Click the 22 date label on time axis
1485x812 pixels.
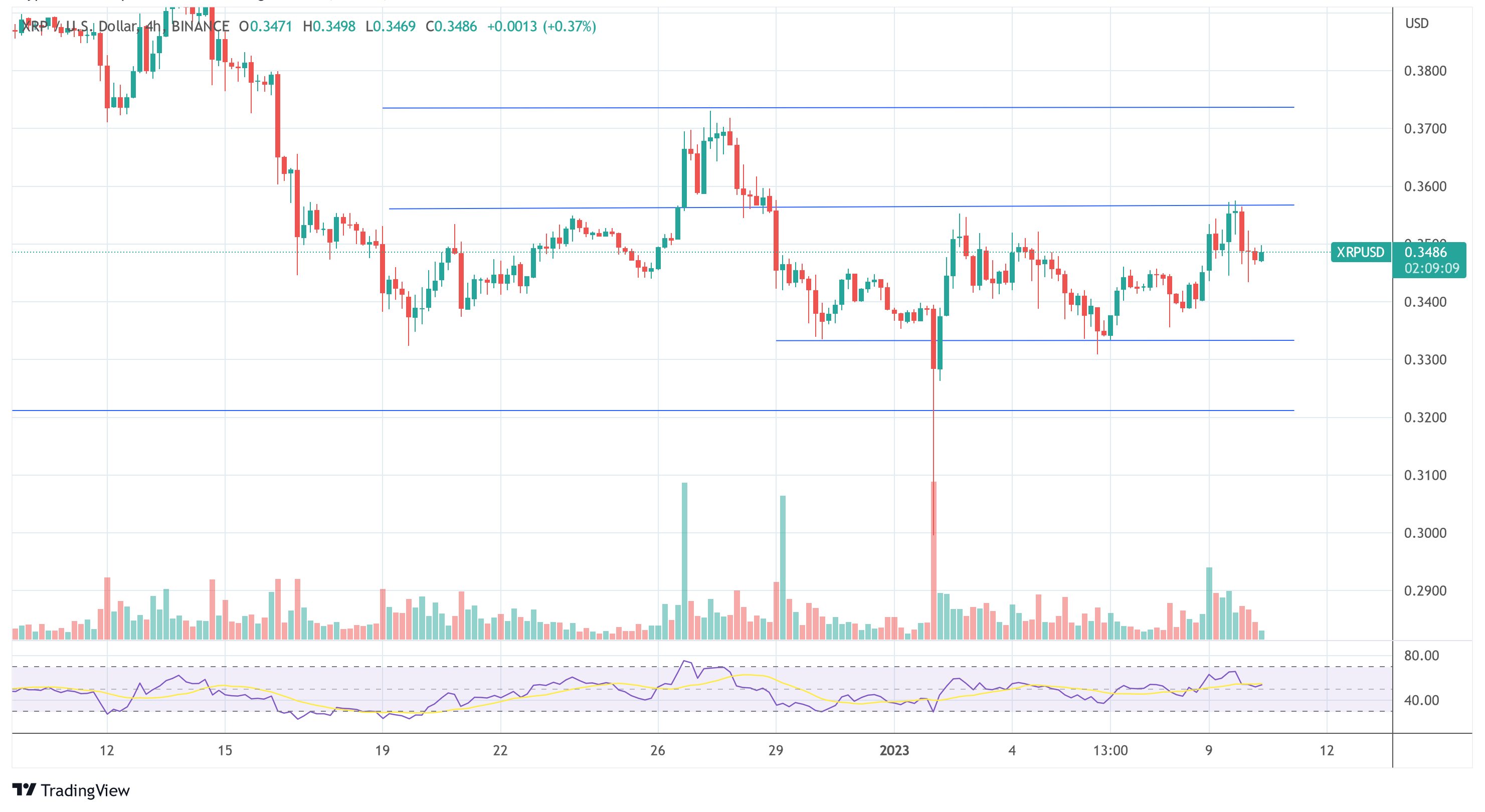[x=500, y=751]
